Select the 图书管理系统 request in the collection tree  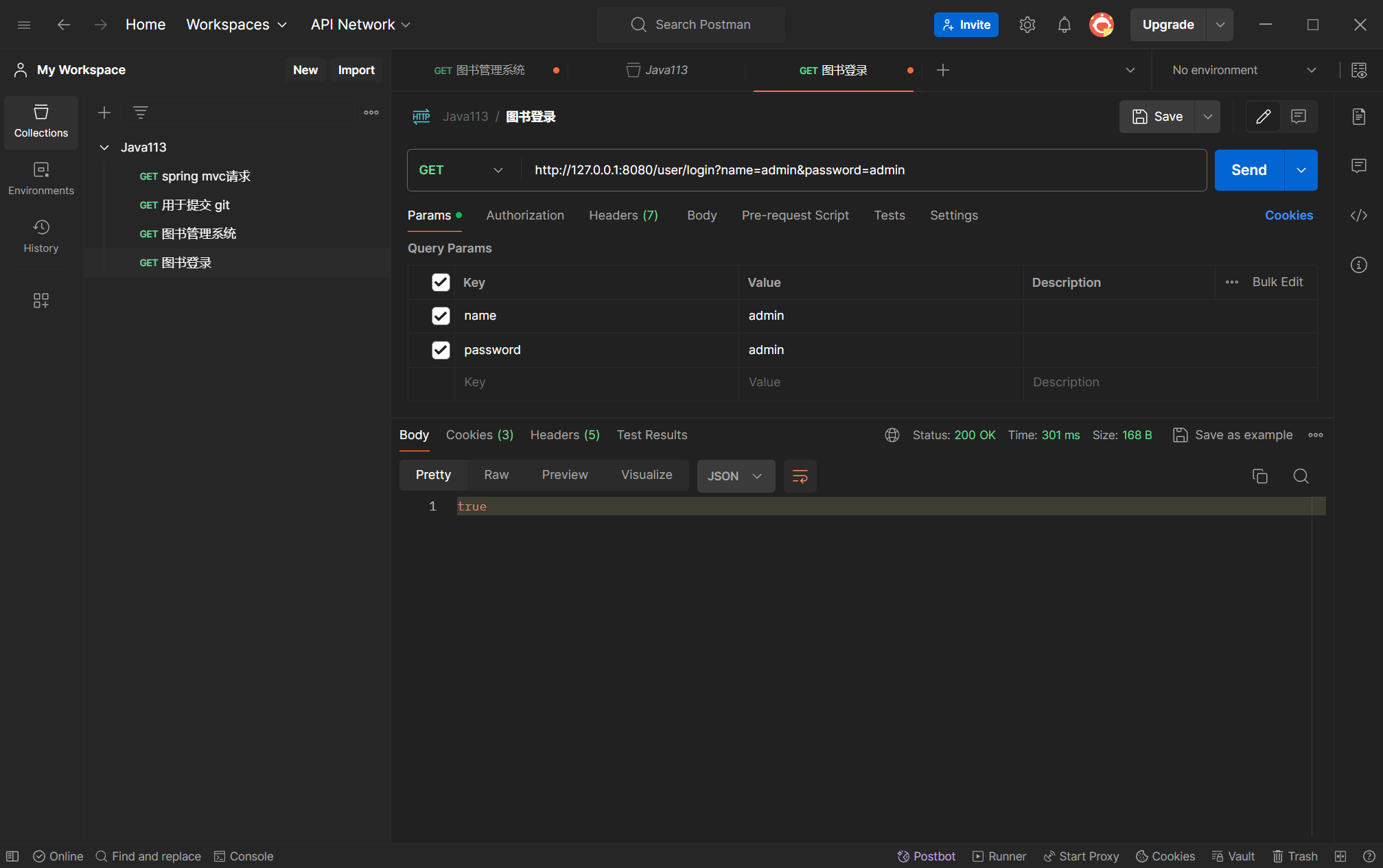237,234
